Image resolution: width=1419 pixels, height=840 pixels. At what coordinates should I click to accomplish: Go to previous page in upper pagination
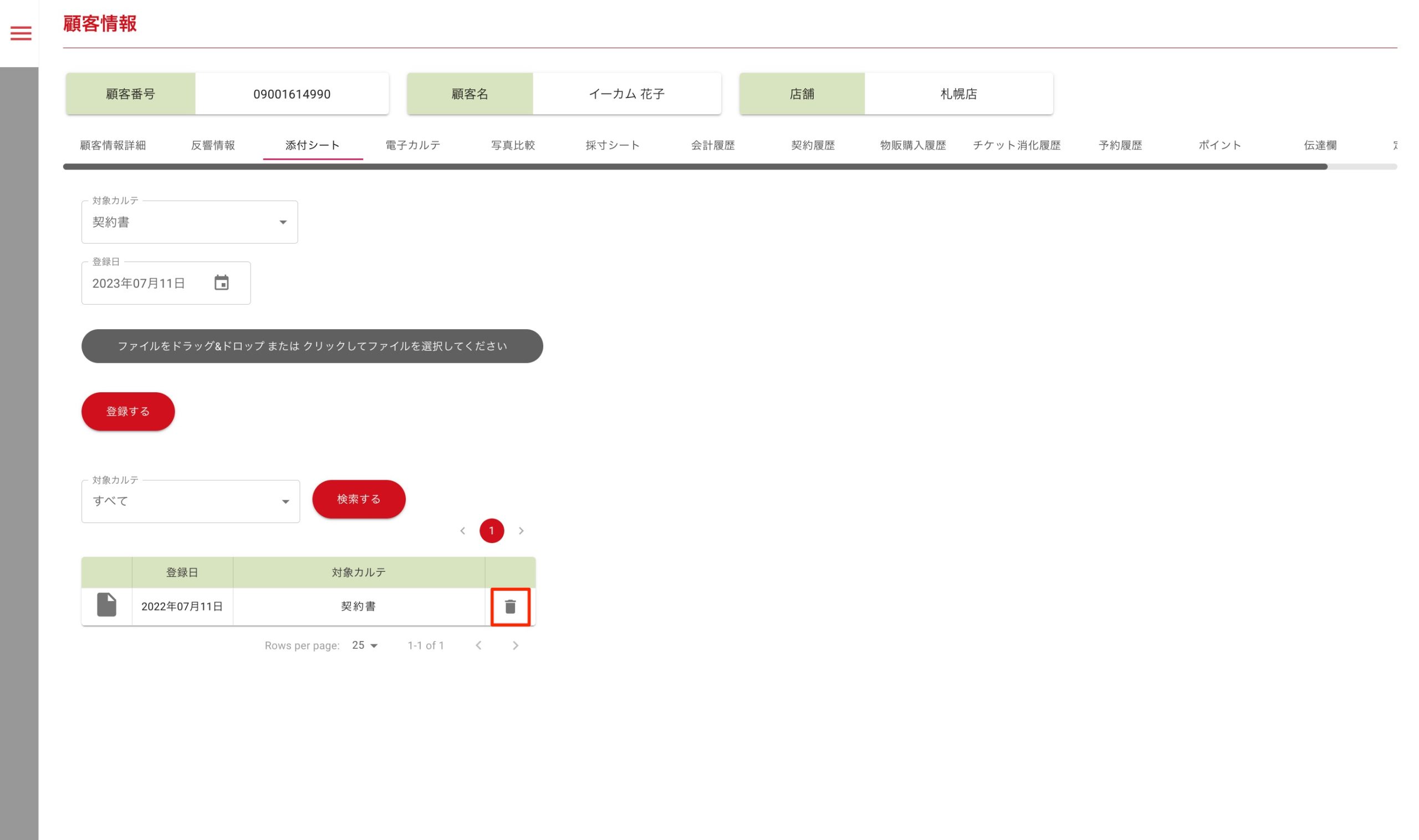click(463, 531)
